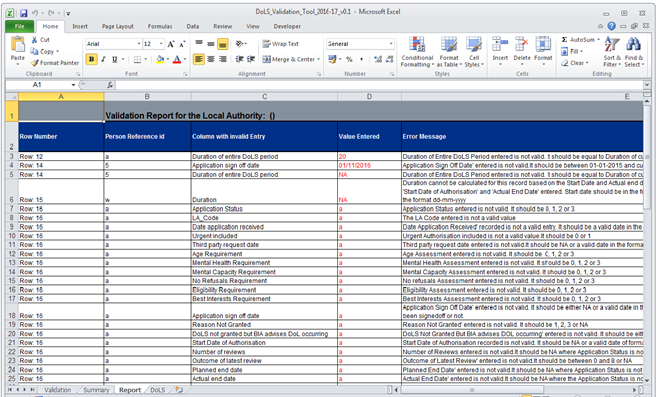The height and width of the screenshot is (397, 657).
Task: Expand the Alignment dialog launcher
Action: tap(319, 74)
